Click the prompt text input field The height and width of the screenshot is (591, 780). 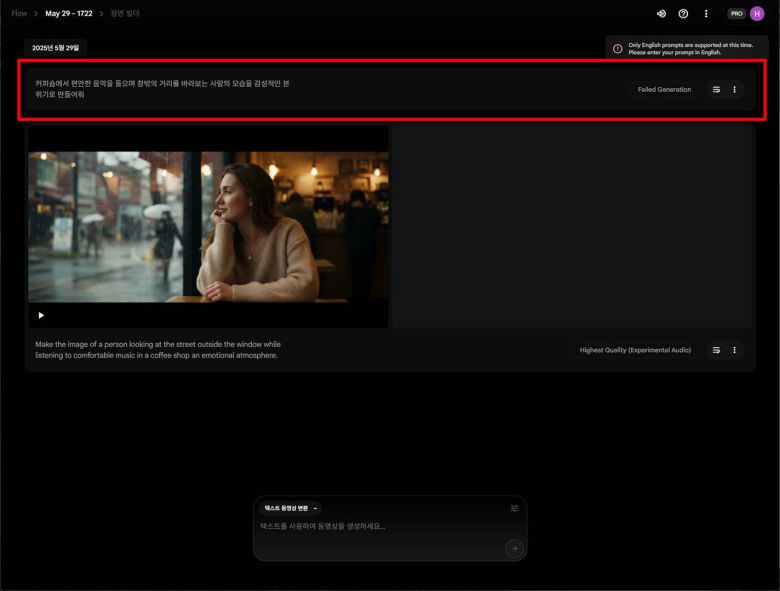tap(380, 527)
